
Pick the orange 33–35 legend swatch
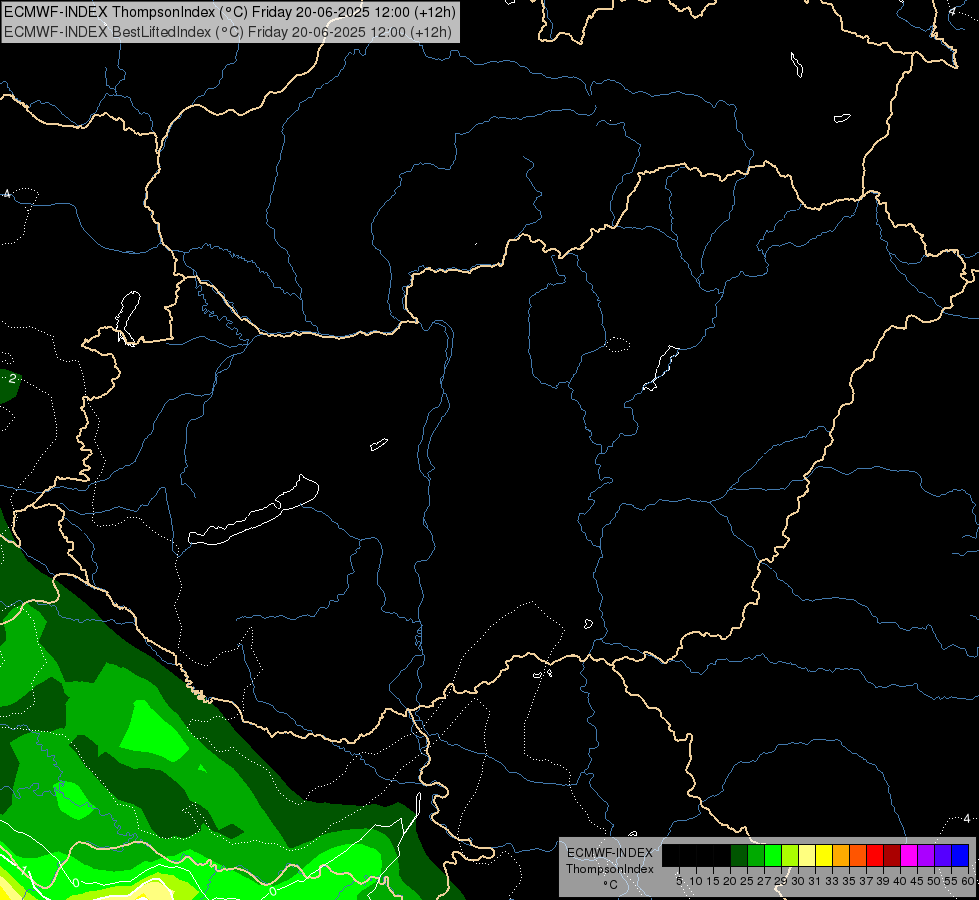[840, 855]
